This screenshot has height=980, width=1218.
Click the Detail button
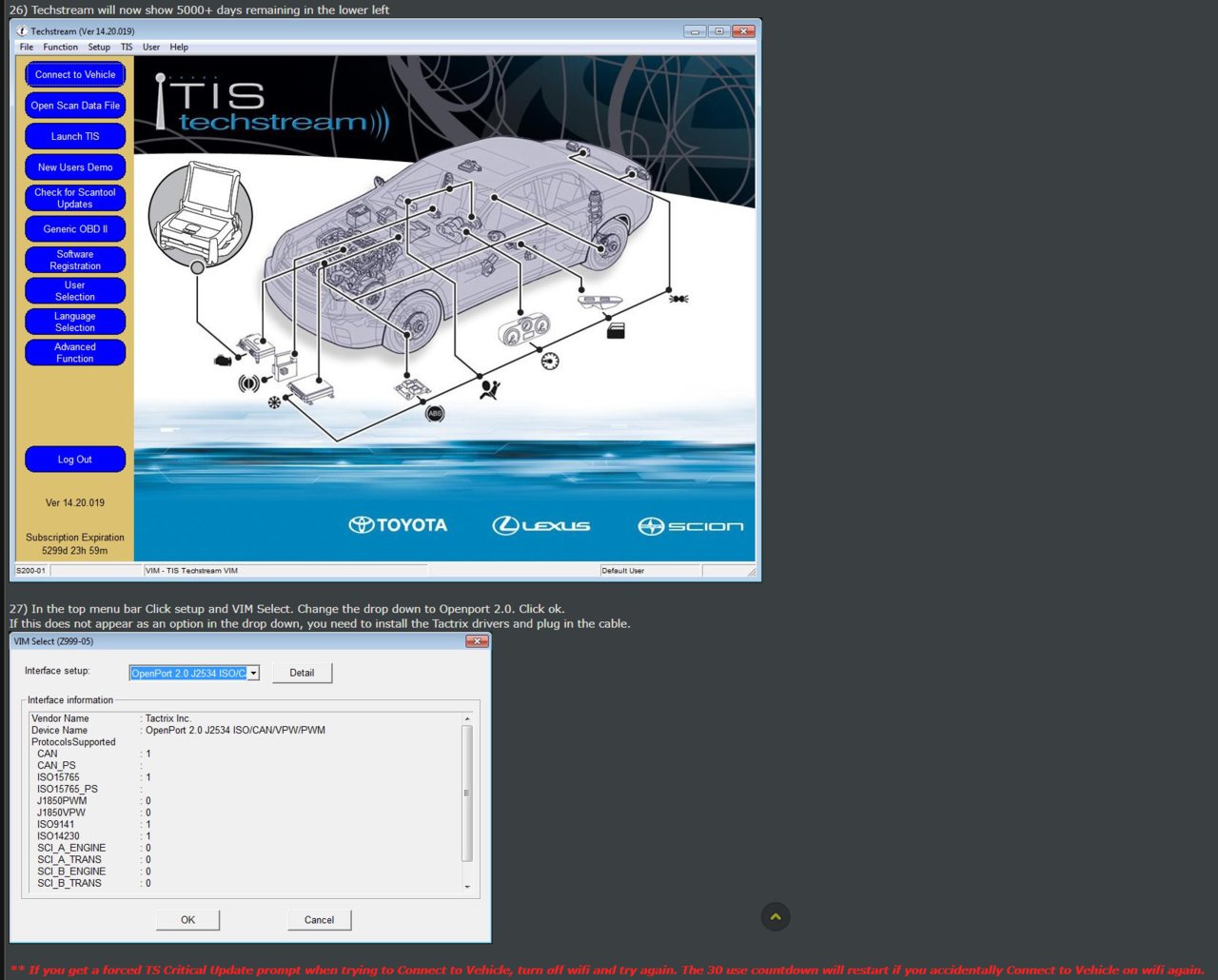point(302,673)
